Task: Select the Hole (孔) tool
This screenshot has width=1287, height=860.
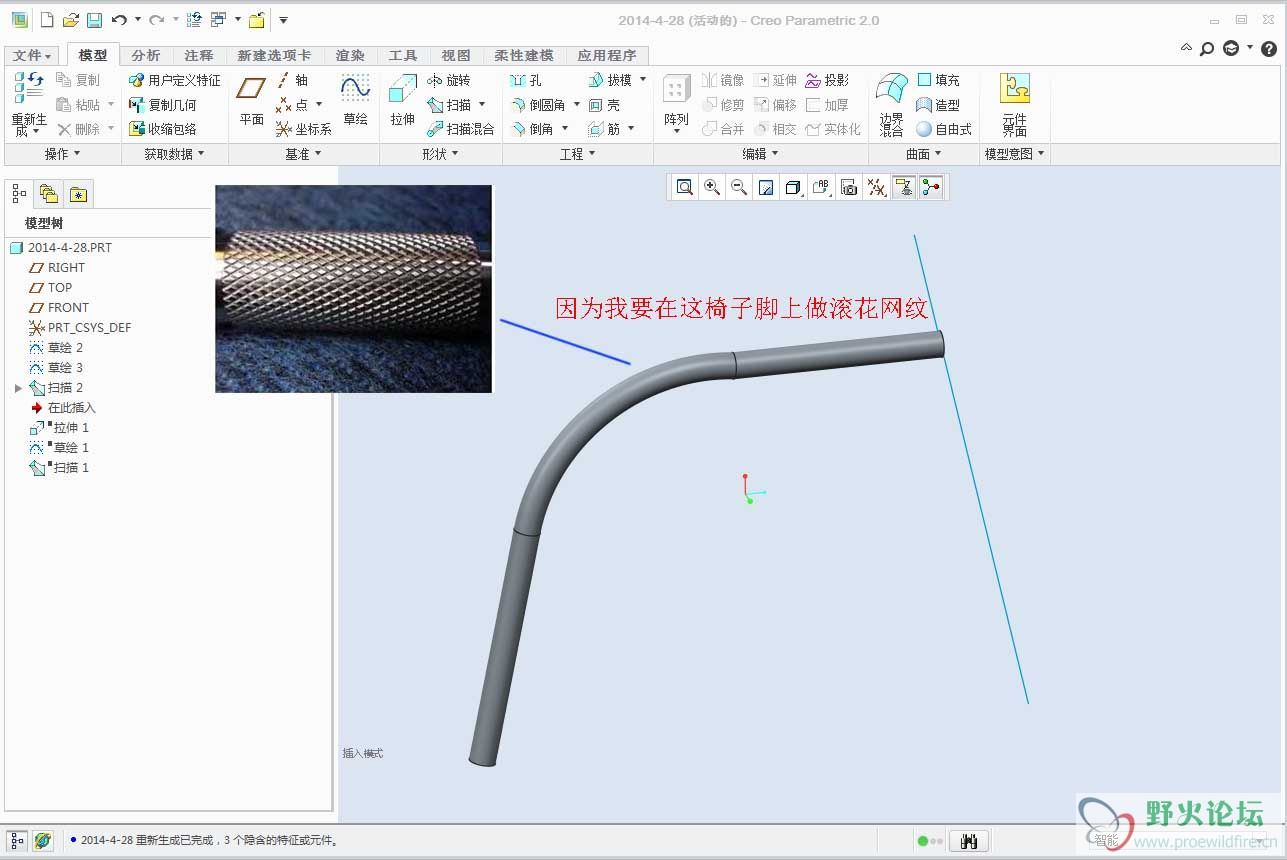Action: [x=526, y=80]
